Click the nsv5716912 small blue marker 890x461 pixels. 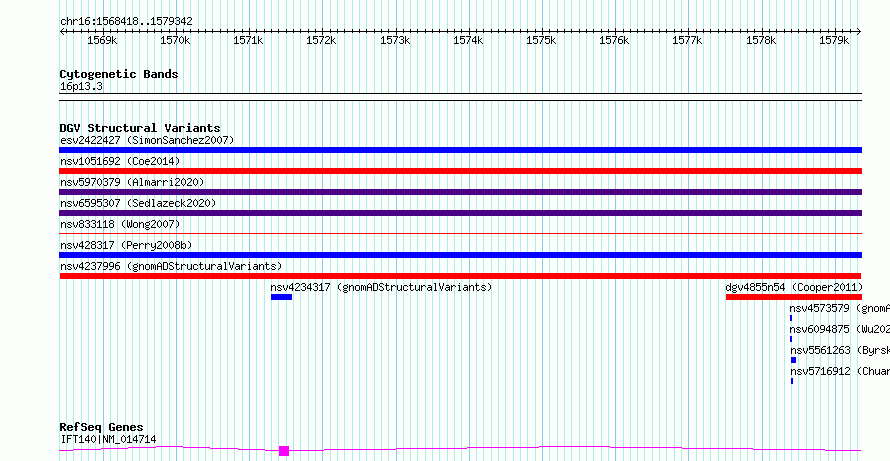click(x=792, y=381)
